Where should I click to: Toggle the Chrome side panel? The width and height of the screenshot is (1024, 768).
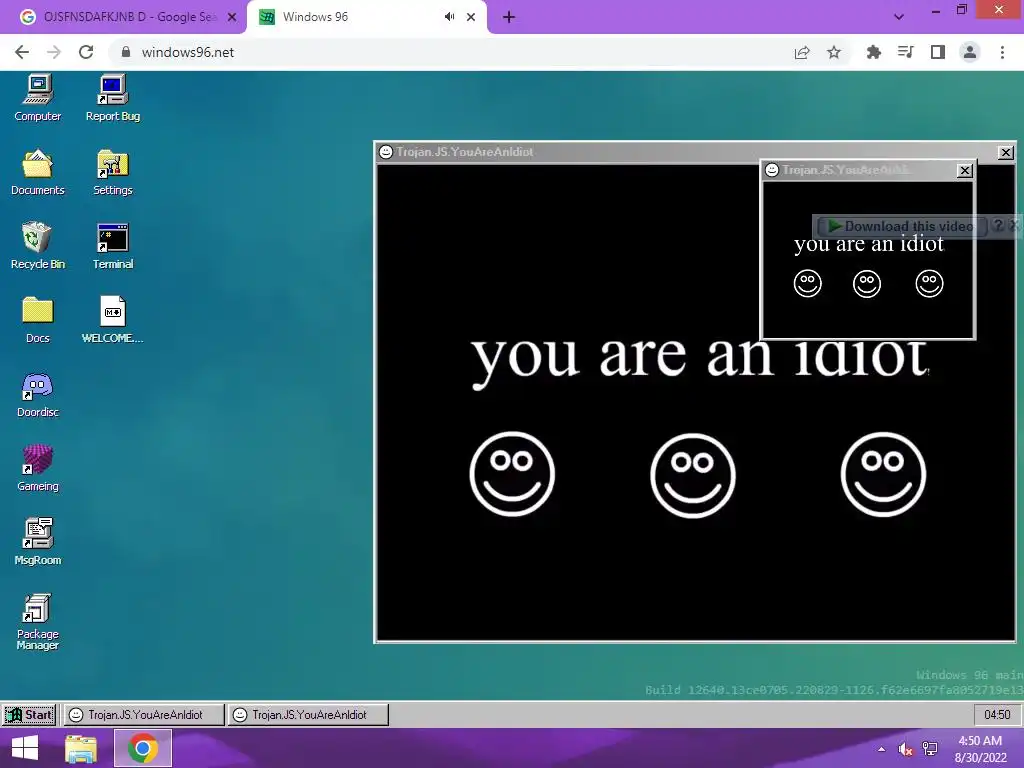938,52
